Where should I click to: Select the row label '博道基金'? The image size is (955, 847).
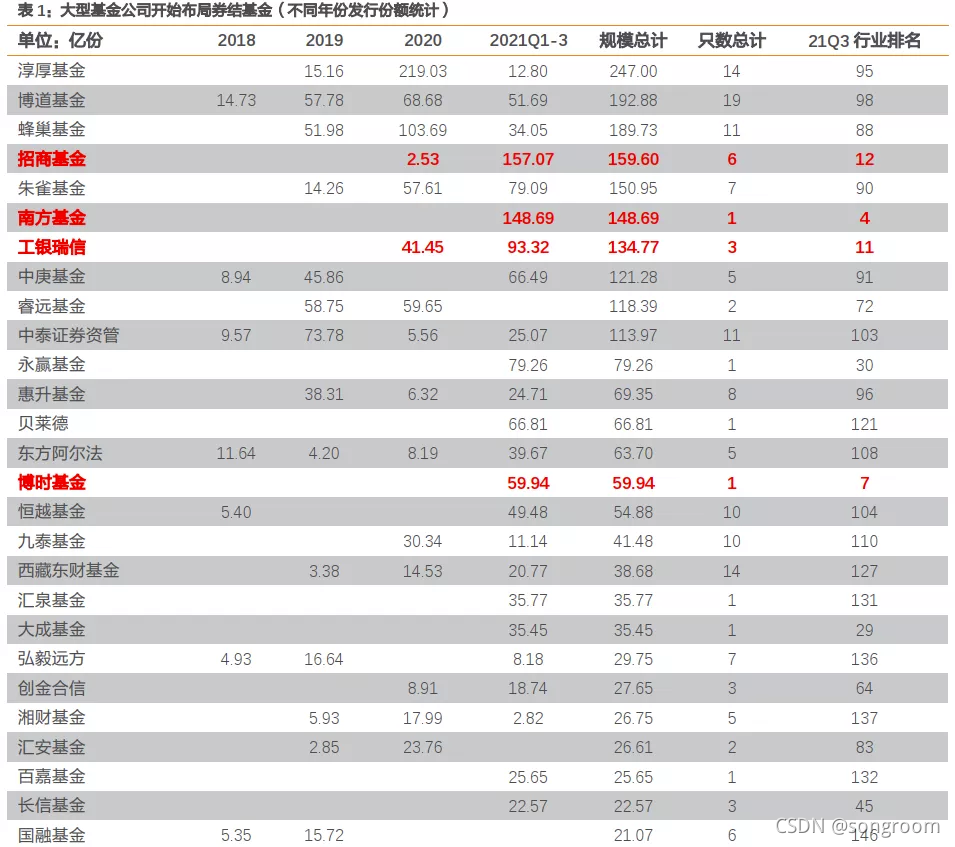51,100
